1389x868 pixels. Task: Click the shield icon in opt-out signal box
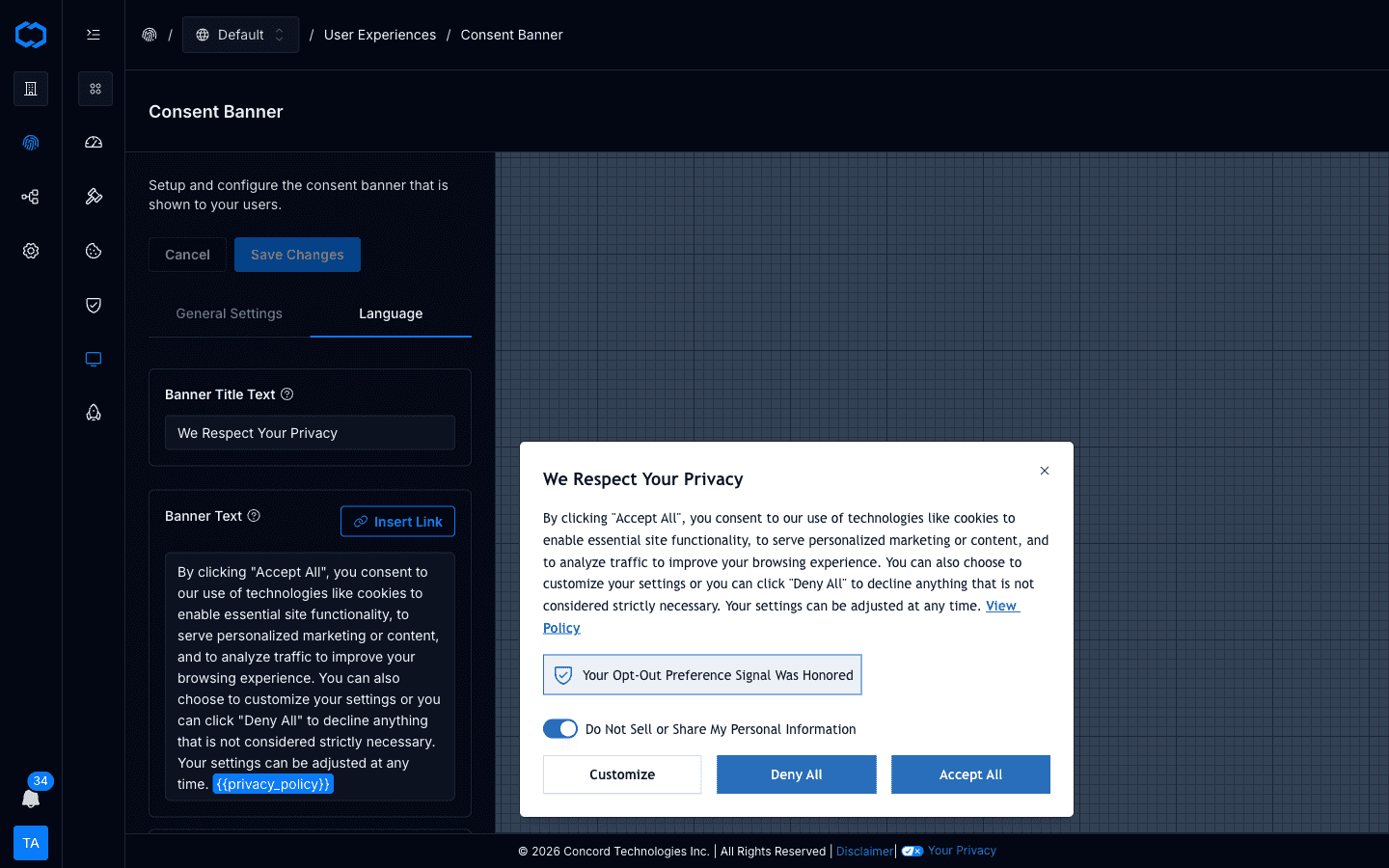[x=563, y=675]
